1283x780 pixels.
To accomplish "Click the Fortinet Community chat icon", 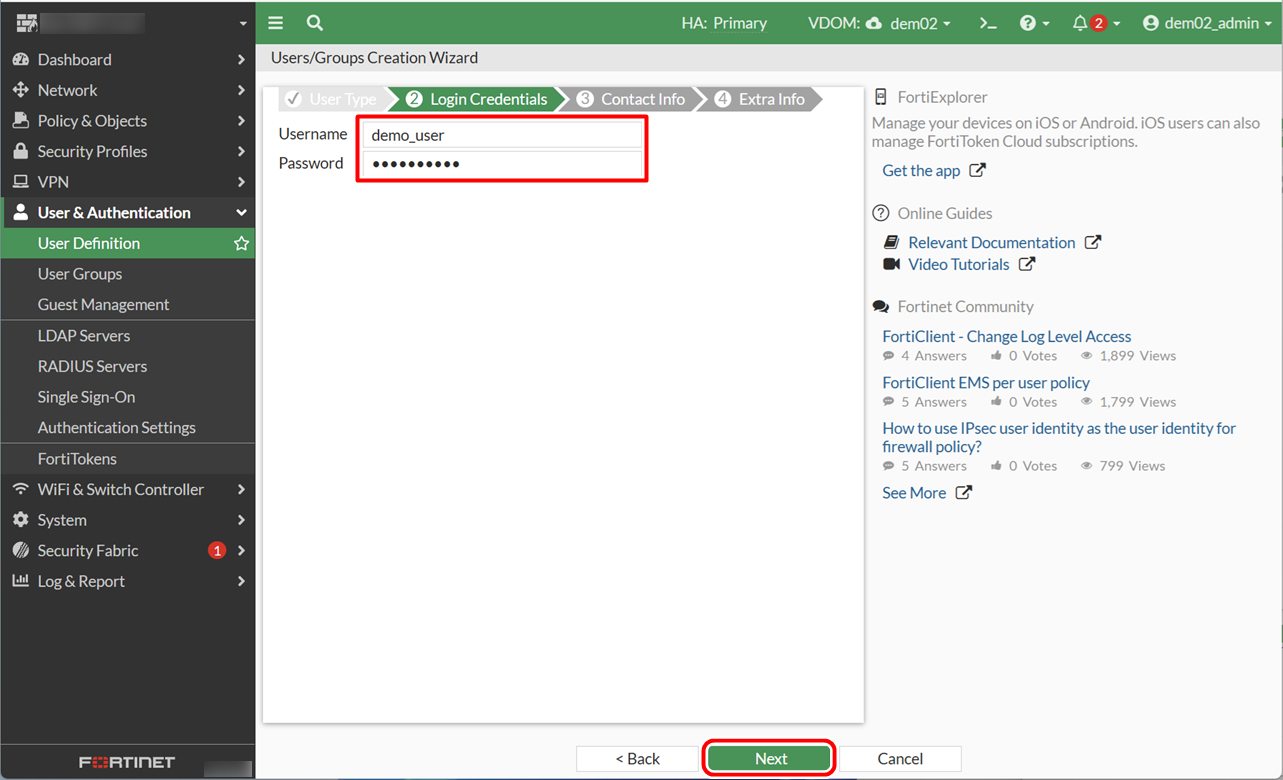I will (x=881, y=307).
